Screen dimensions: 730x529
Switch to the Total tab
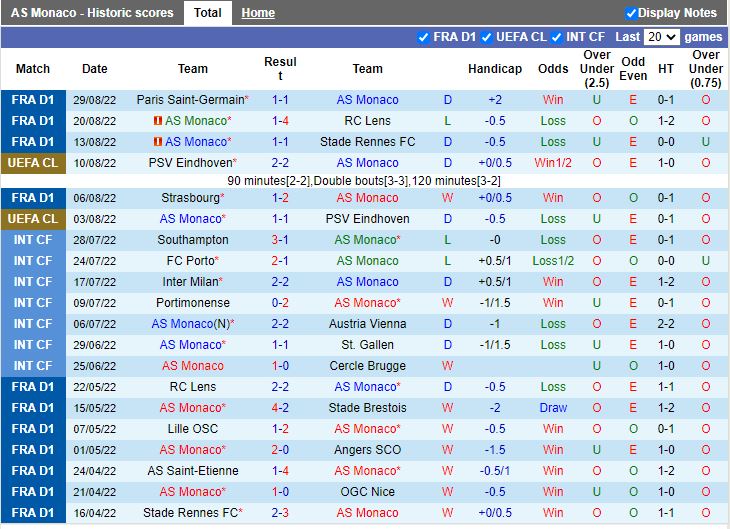(208, 13)
